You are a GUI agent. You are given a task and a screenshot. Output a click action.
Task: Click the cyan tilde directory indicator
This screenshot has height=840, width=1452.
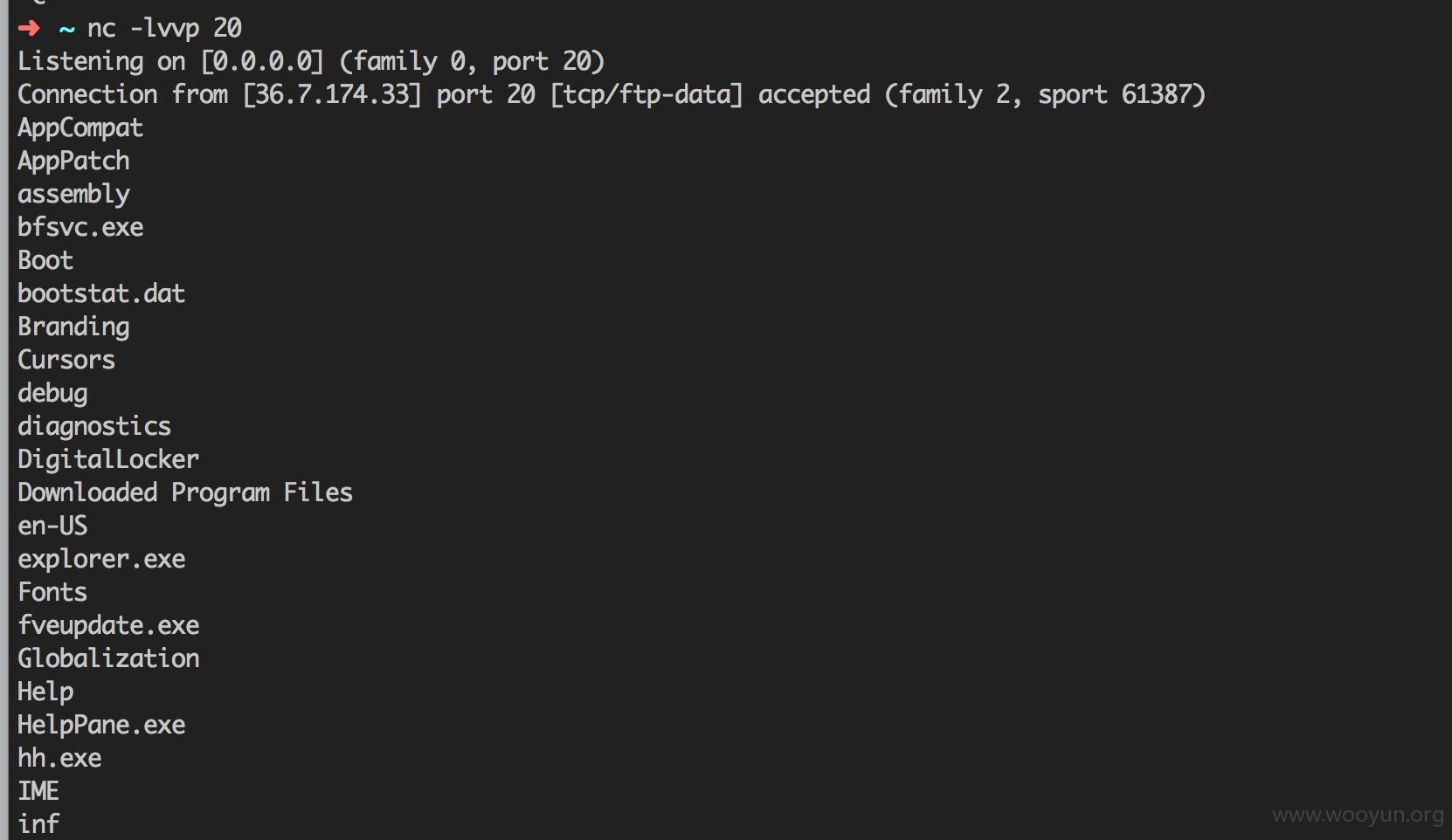pos(66,29)
